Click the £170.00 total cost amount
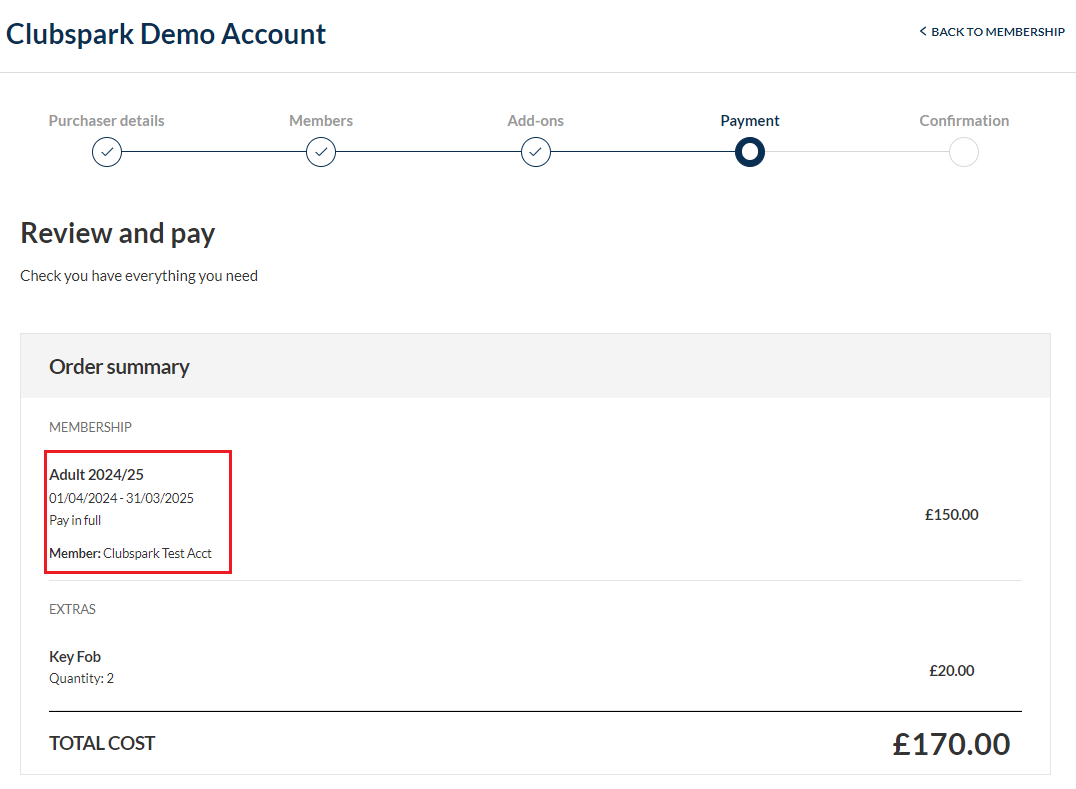 click(951, 744)
